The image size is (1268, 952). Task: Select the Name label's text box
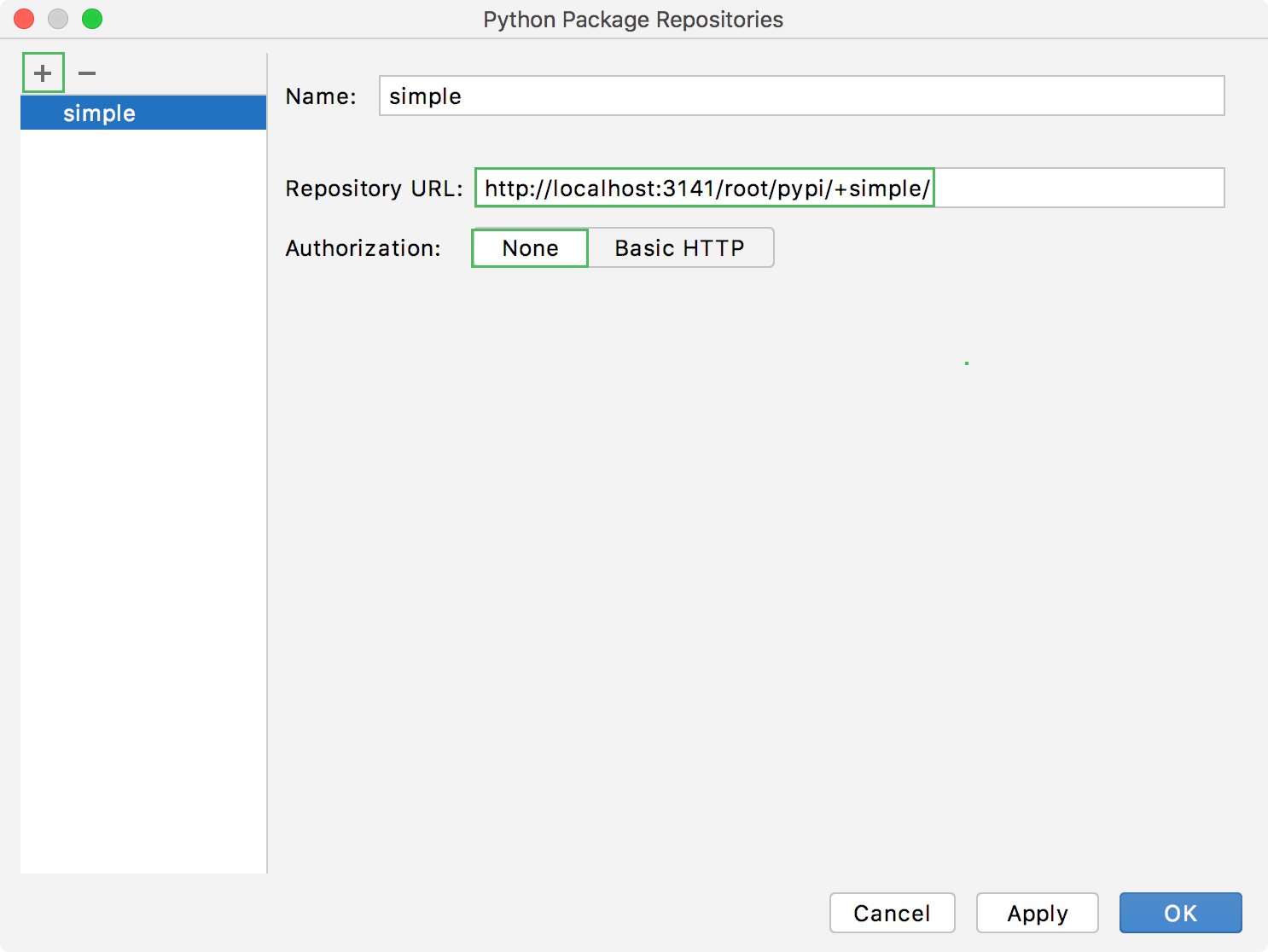point(800,96)
